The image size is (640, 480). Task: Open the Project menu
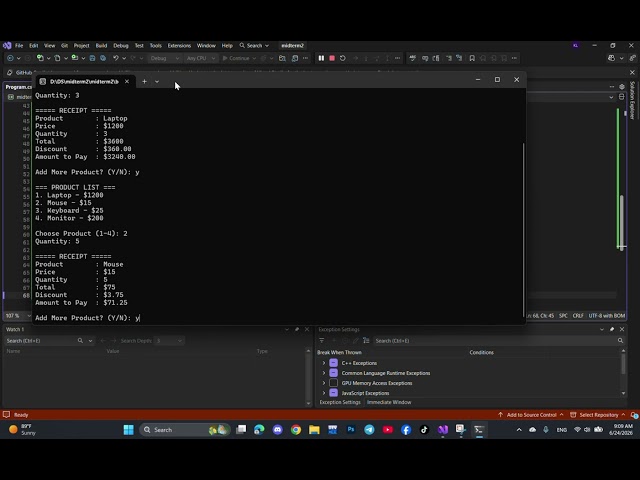pos(81,46)
